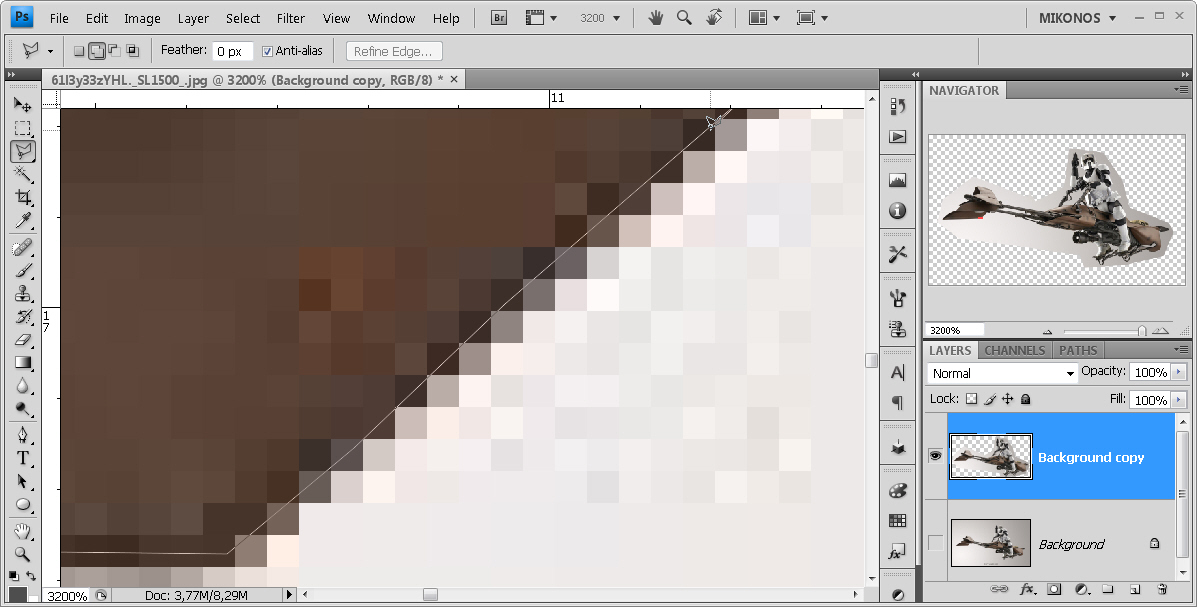The height and width of the screenshot is (607, 1197).
Task: Open the Layers panel options menu
Action: (x=1182, y=349)
